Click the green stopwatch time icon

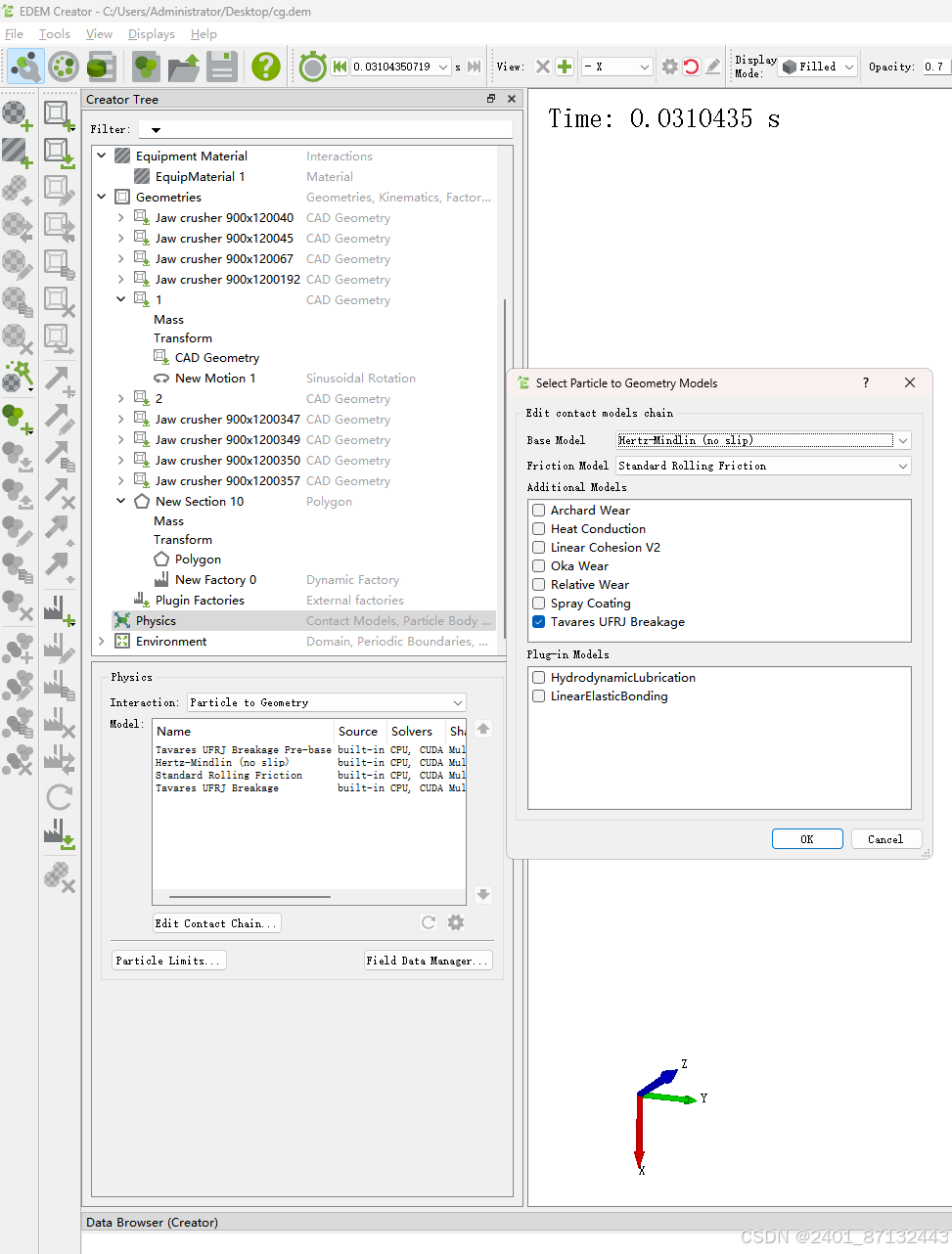[x=312, y=67]
